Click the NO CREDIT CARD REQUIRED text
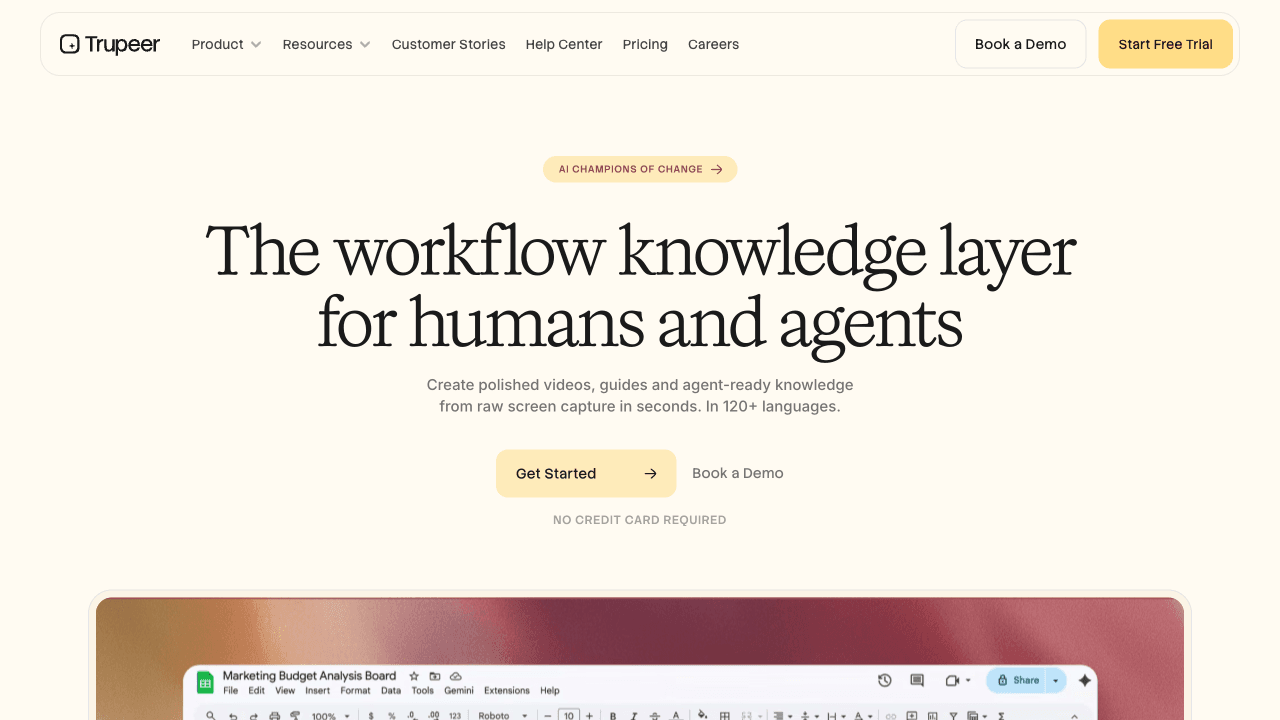The height and width of the screenshot is (720, 1280). click(x=640, y=520)
